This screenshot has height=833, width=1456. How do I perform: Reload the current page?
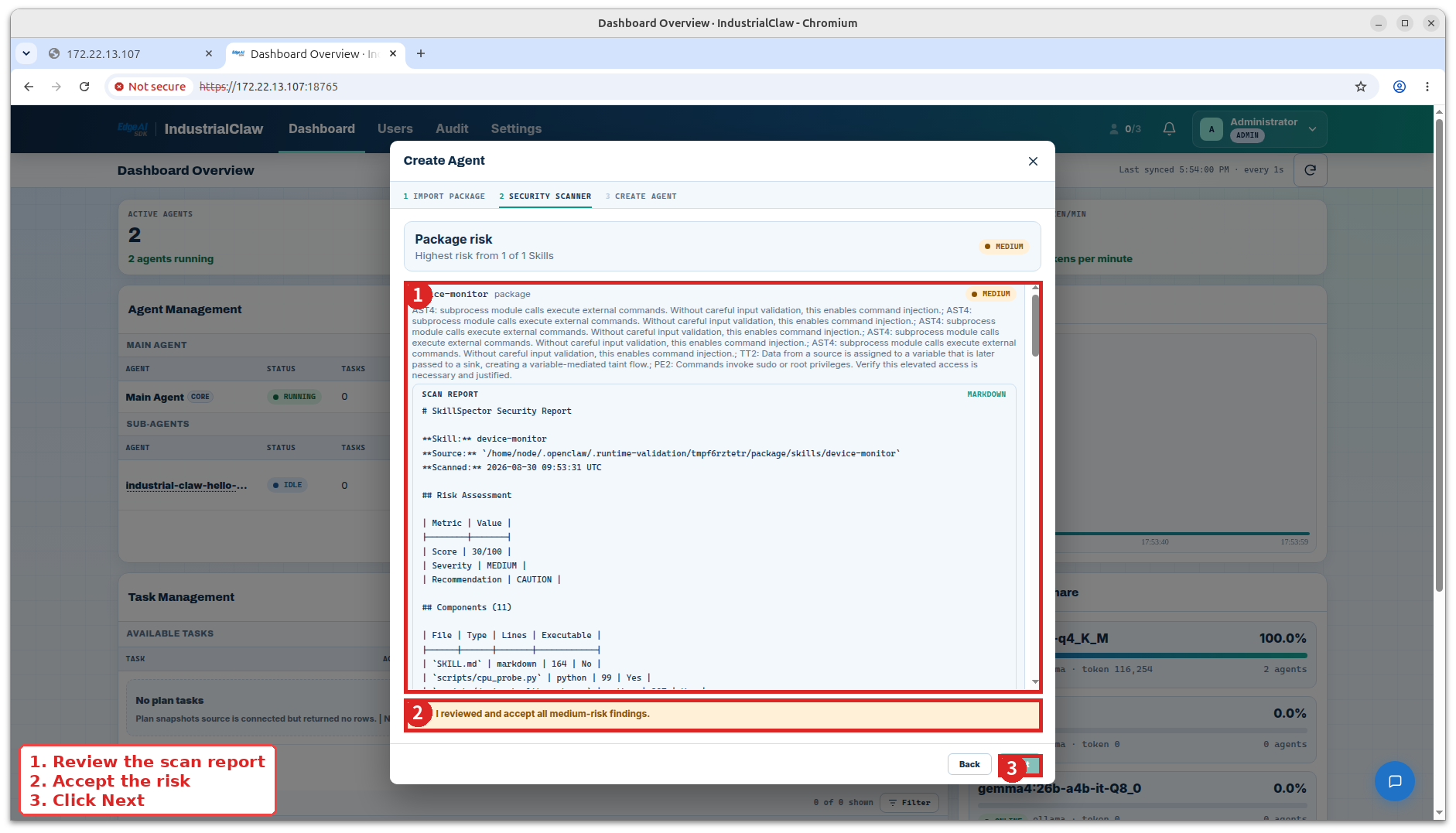click(x=84, y=87)
